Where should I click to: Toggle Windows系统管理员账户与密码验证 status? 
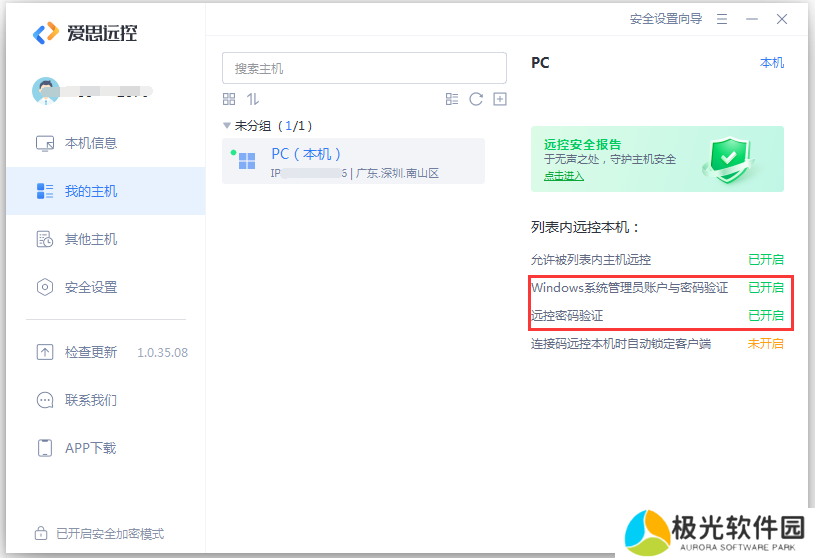(x=765, y=287)
